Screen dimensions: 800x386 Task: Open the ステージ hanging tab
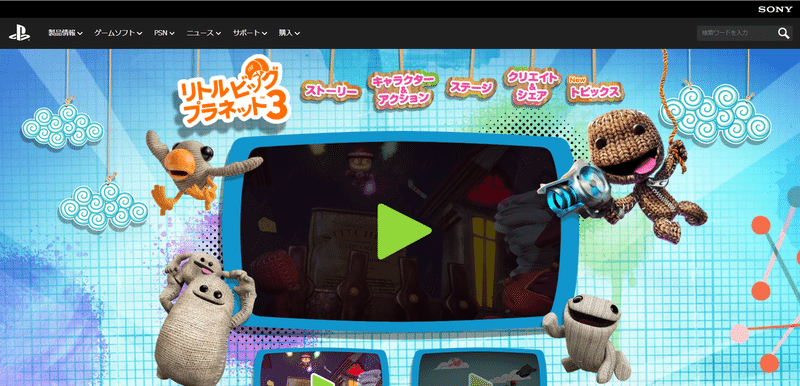tap(471, 87)
